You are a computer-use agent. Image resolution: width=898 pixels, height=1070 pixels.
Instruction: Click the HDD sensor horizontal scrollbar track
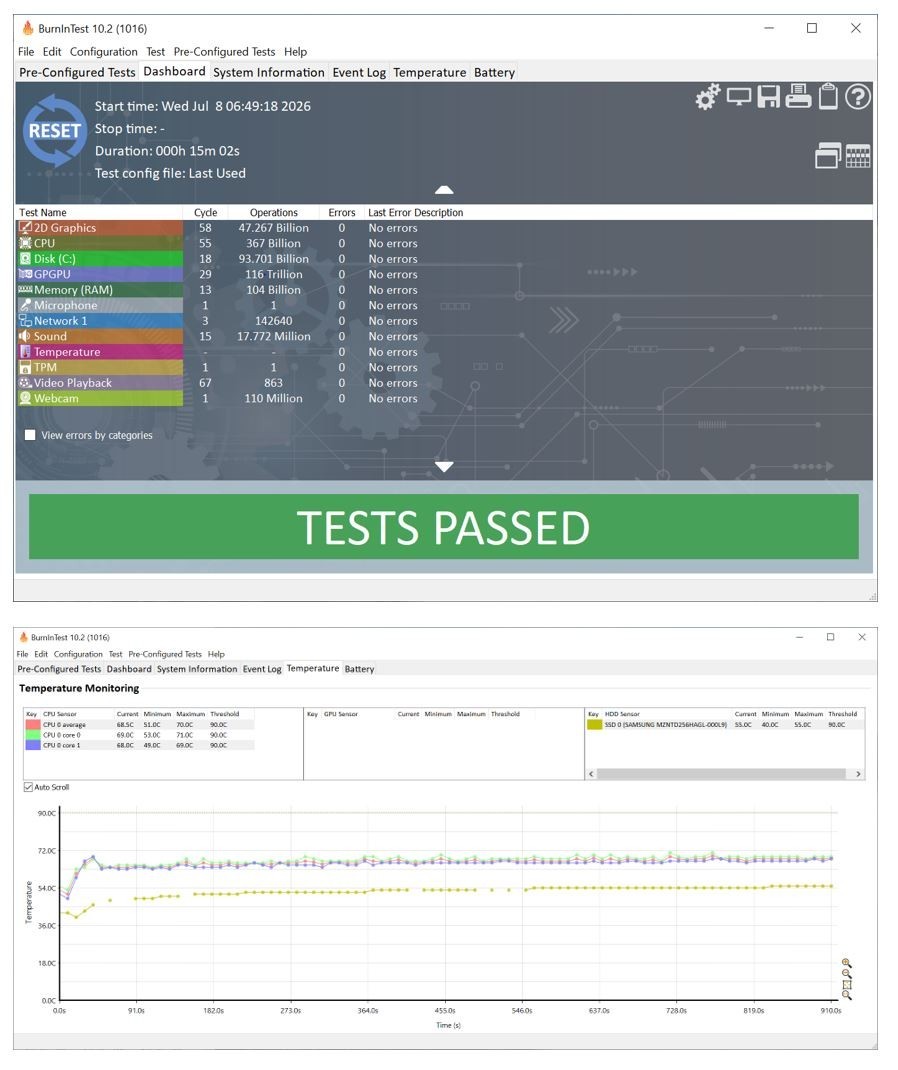click(721, 774)
